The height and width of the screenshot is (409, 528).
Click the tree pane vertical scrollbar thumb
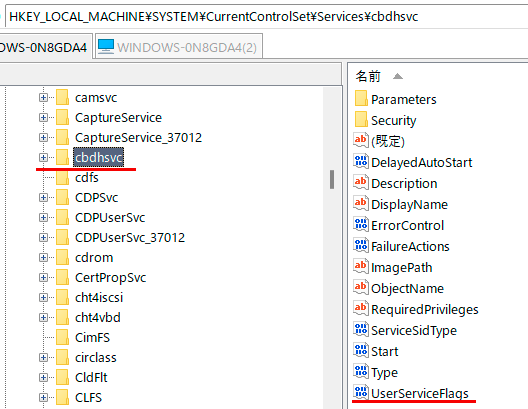point(332,179)
